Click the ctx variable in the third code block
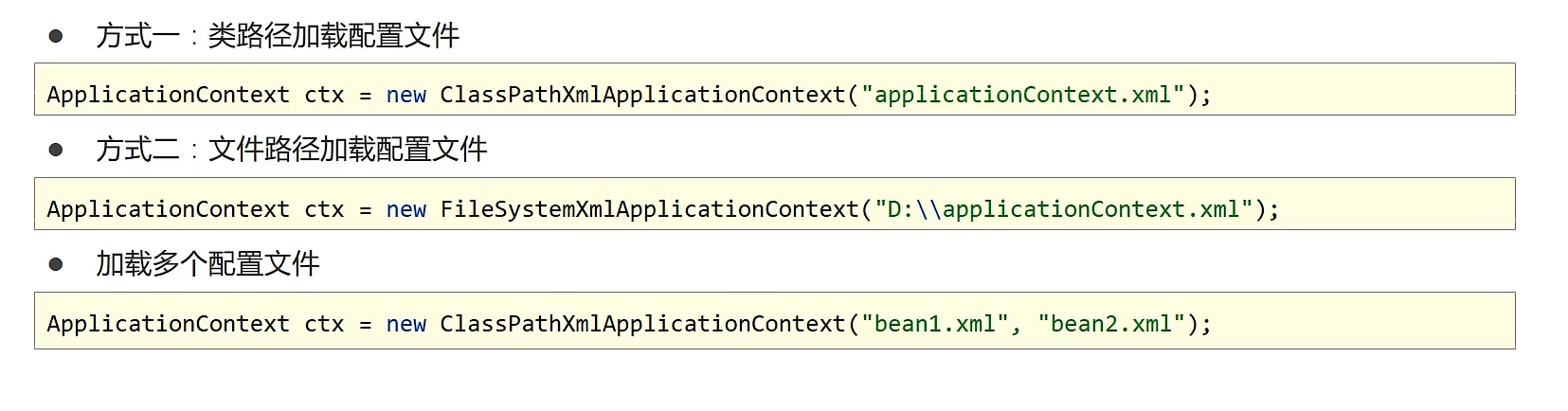The width and height of the screenshot is (1568, 411). [x=324, y=324]
